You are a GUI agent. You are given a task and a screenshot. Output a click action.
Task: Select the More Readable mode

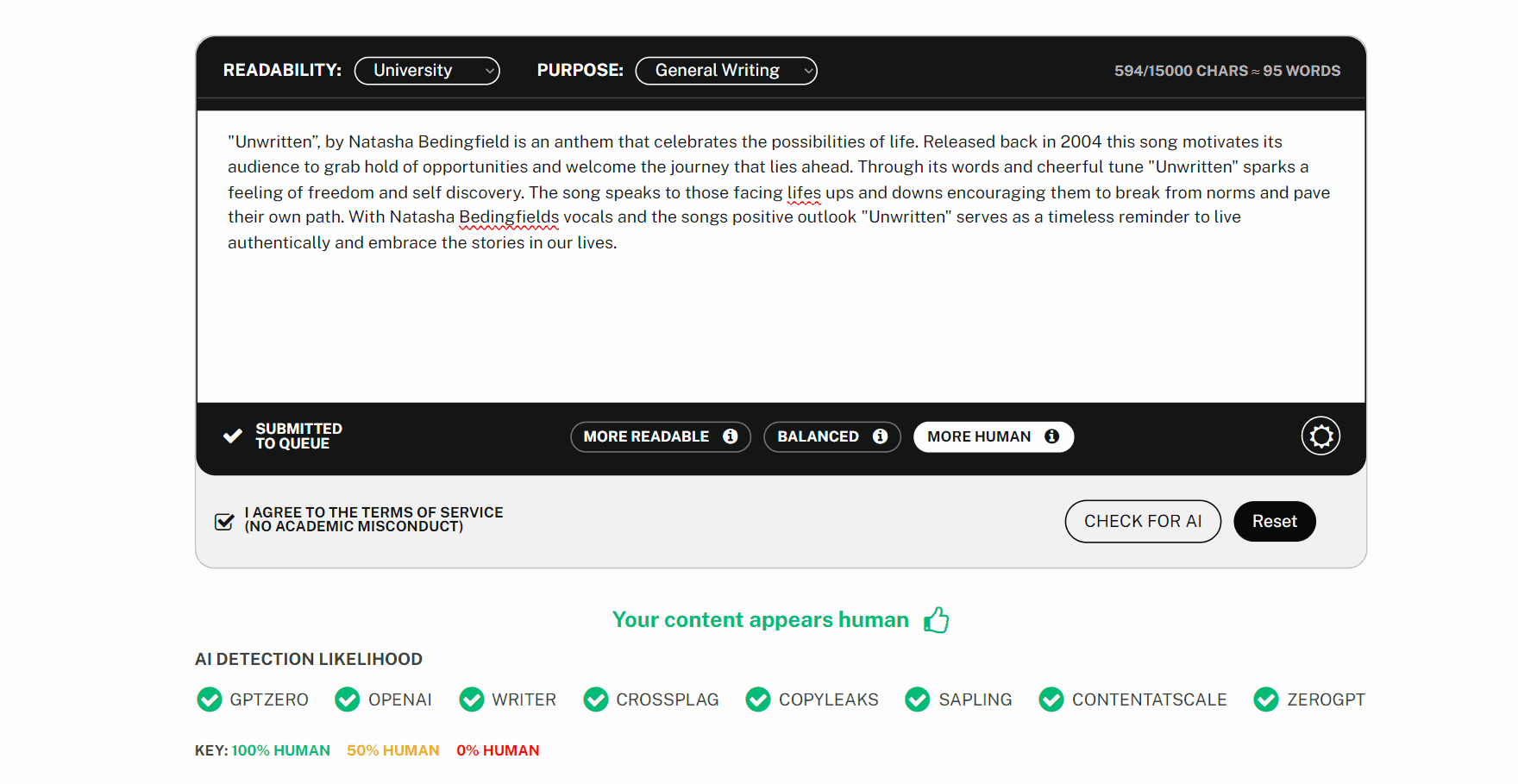tap(645, 436)
